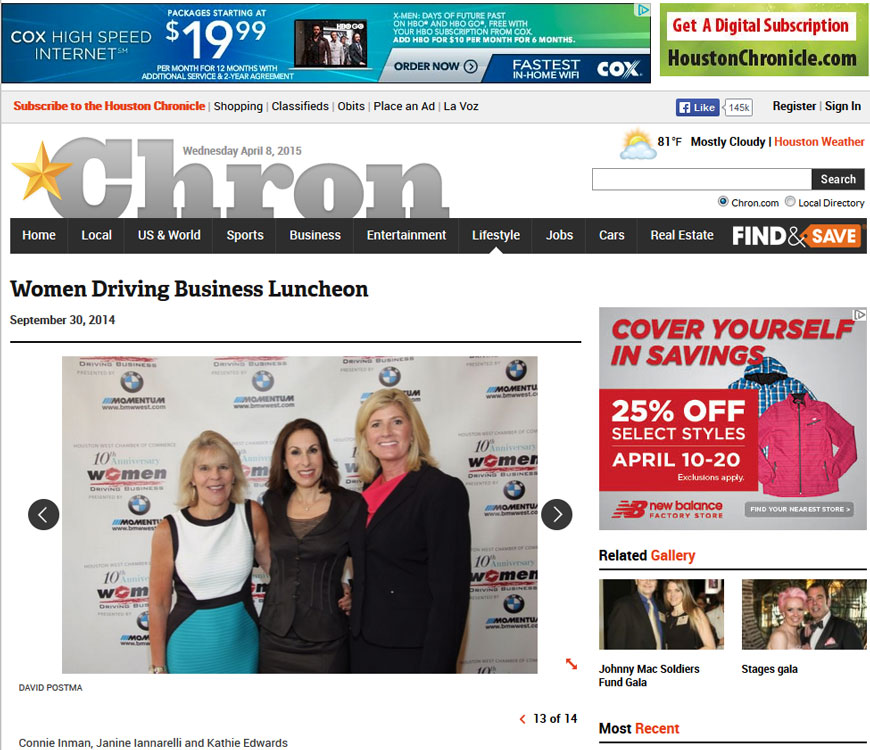Click Subscribe to the Houston Chronicle link
This screenshot has height=750, width=870.
(x=109, y=106)
